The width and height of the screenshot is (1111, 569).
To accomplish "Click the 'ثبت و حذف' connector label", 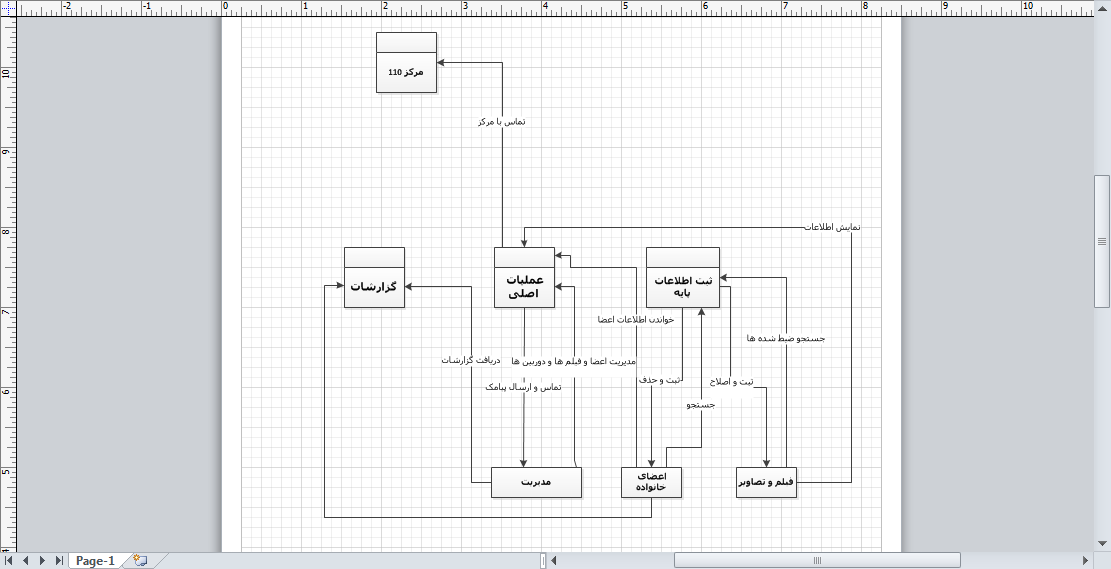I will (x=660, y=380).
